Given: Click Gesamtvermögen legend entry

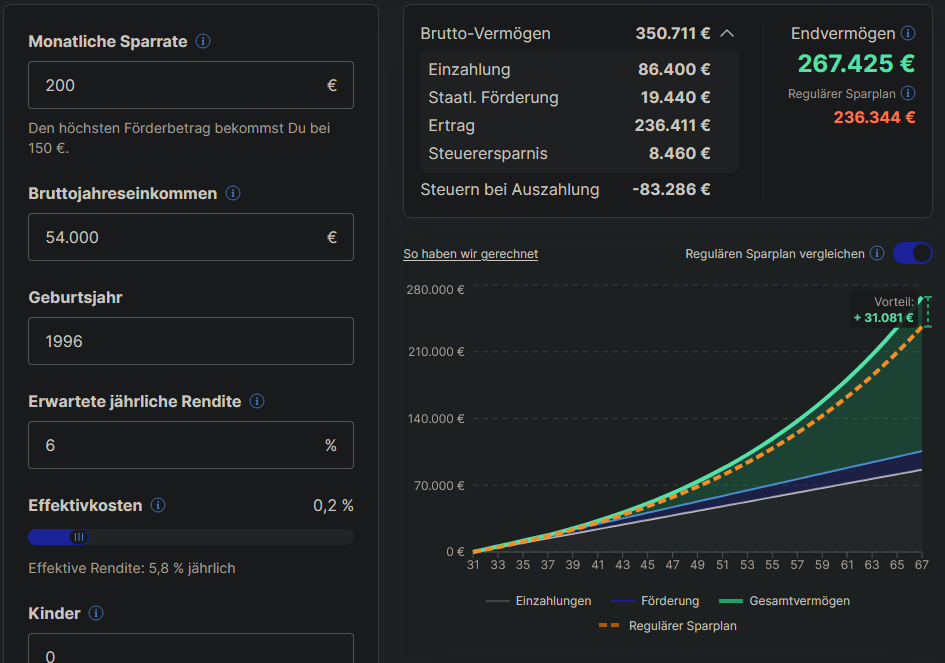Looking at the screenshot, I should (x=785, y=601).
